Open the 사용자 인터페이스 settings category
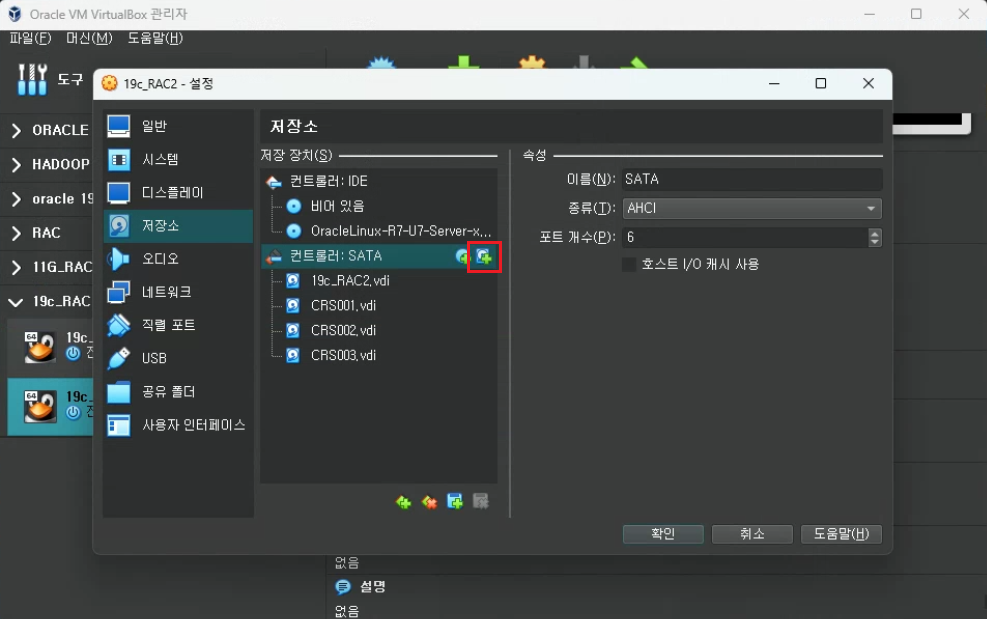 (178, 425)
